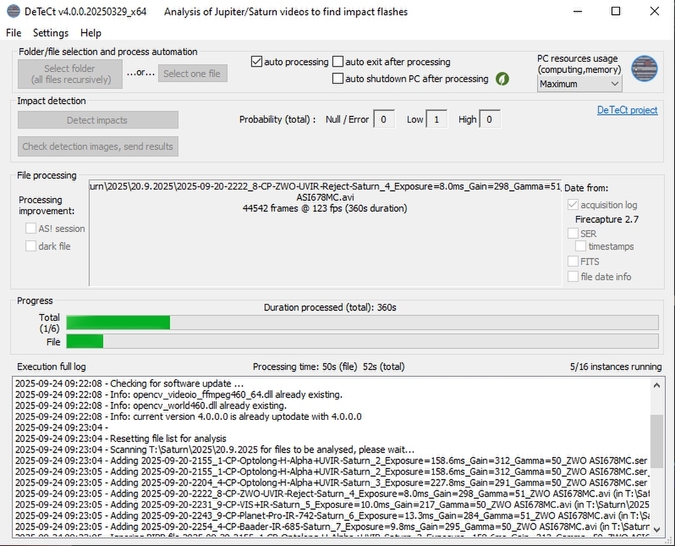Click the Null / Error count field
The height and width of the screenshot is (546, 675).
tap(384, 120)
